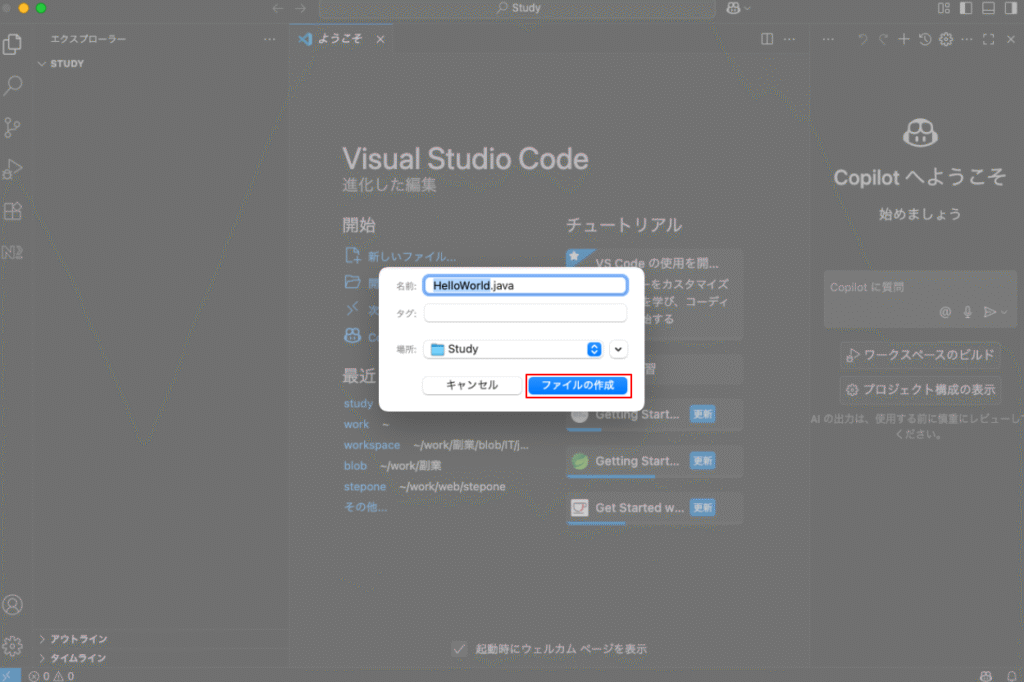The image size is (1024, 682).
Task: Click the microphone icon in Copilot input
Action: [967, 312]
